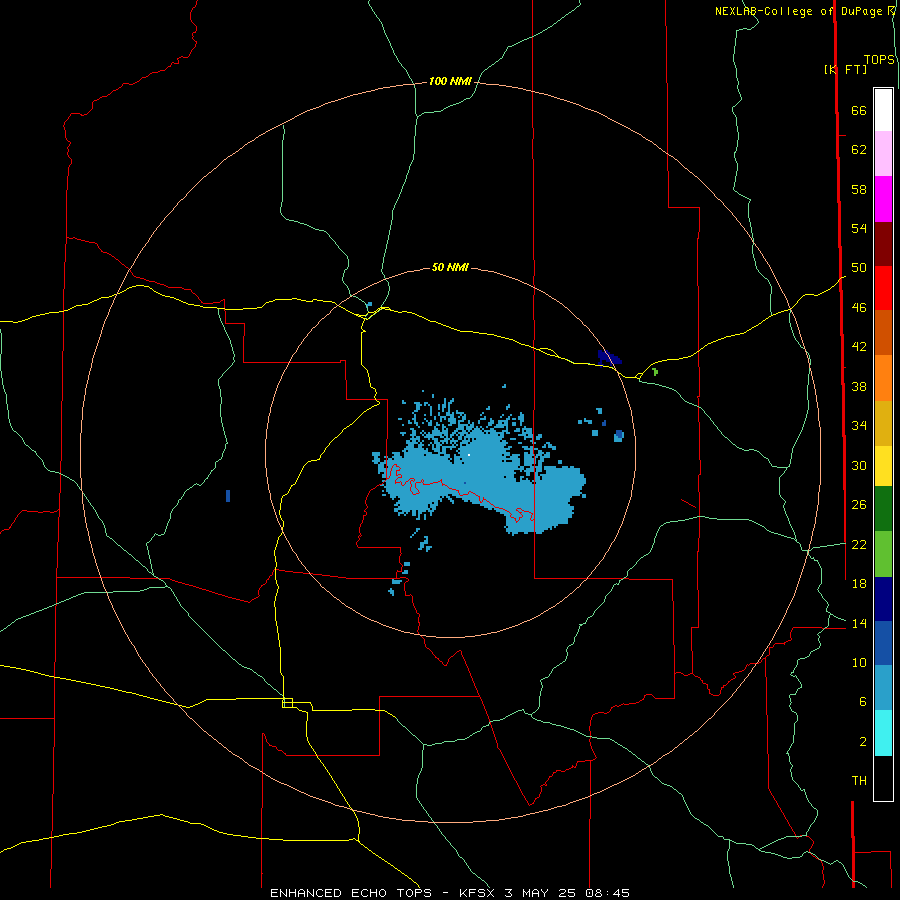The image size is (900, 900).
Task: Click the legend value 50
Action: point(859,268)
